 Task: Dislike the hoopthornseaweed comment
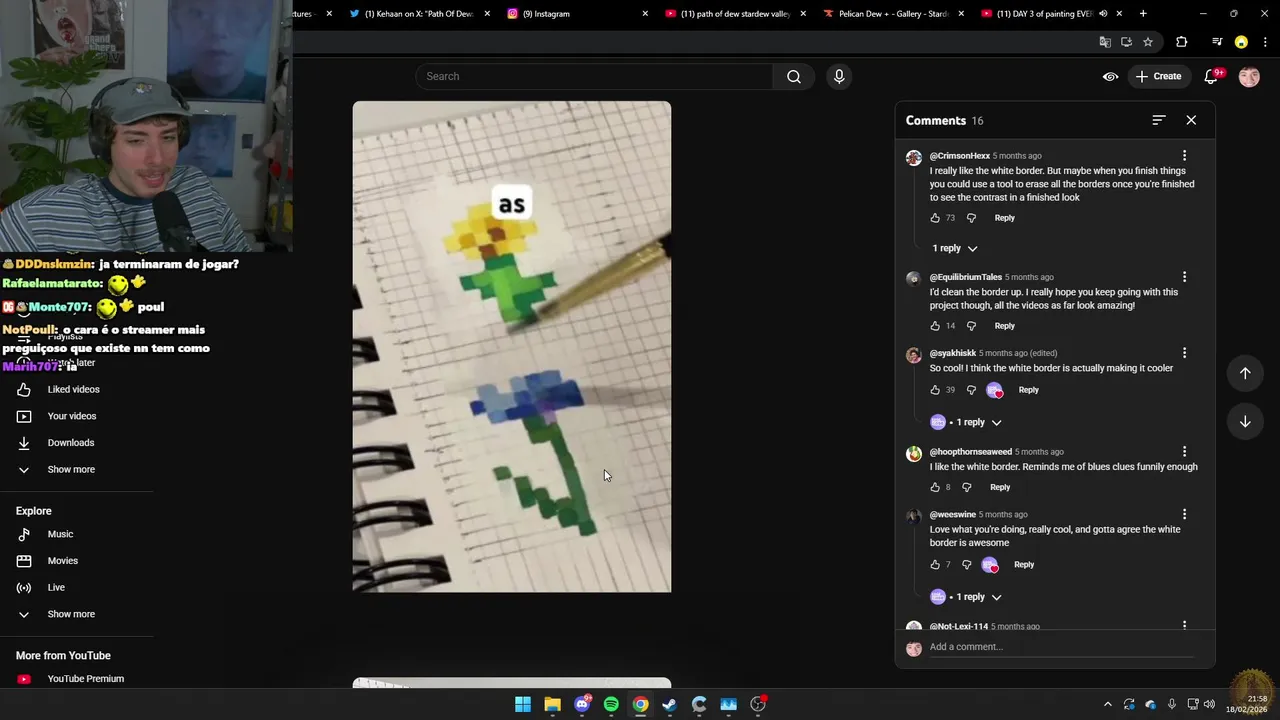tap(967, 487)
